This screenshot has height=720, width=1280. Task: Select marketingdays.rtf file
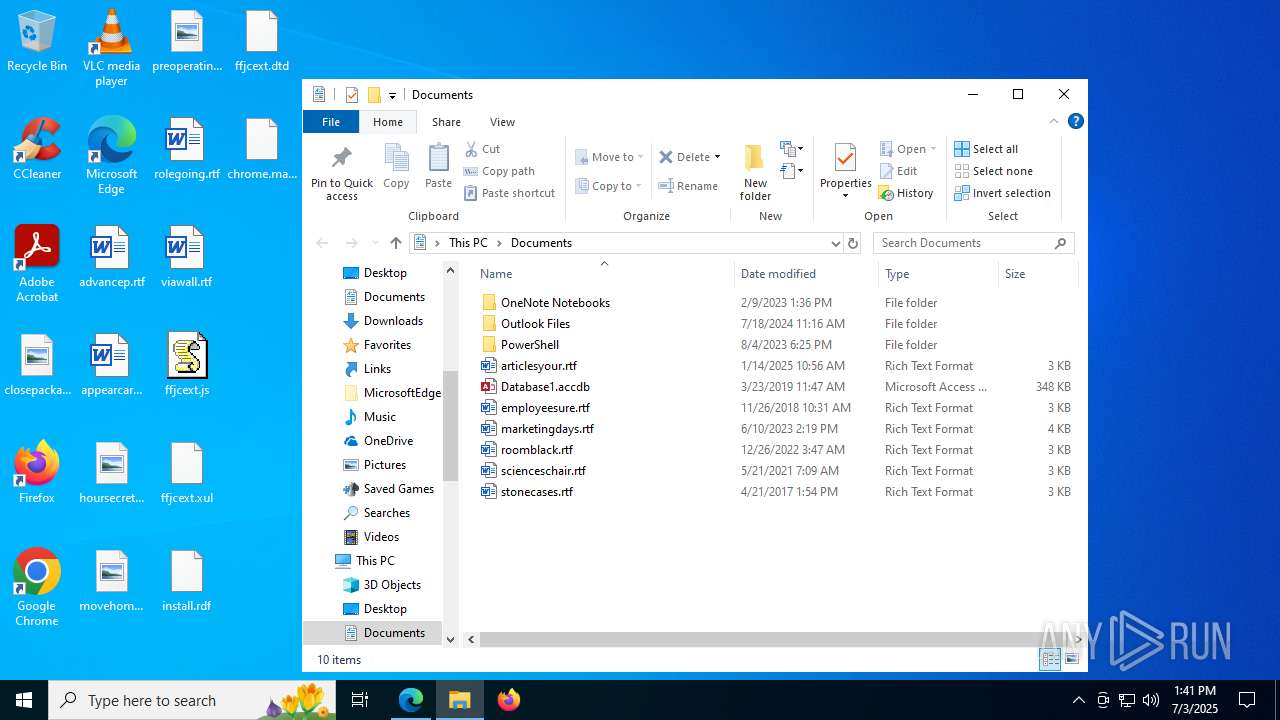(547, 428)
